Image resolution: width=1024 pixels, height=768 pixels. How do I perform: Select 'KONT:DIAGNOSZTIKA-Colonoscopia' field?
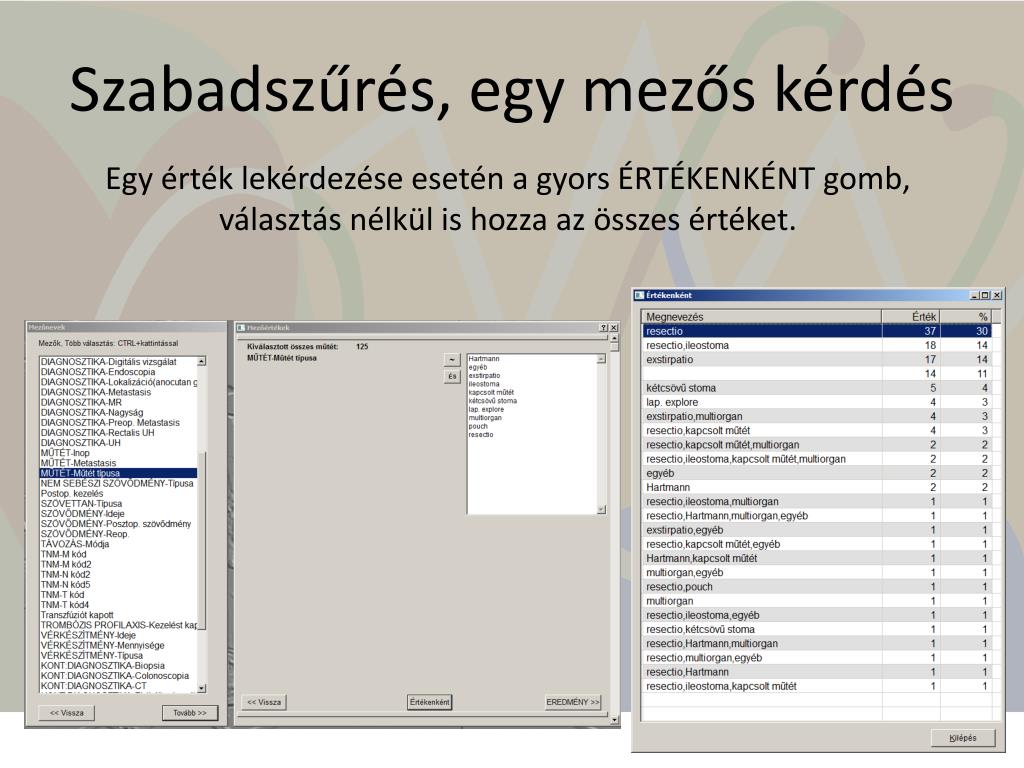coord(118,675)
